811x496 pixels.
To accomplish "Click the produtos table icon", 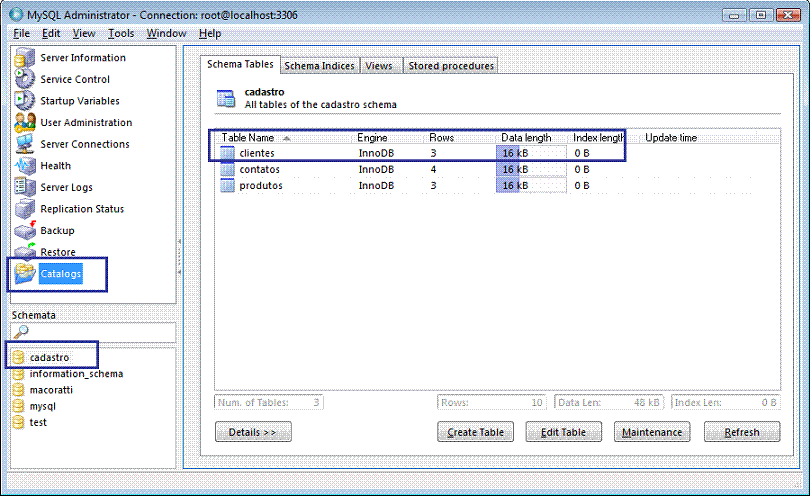I will (x=227, y=185).
